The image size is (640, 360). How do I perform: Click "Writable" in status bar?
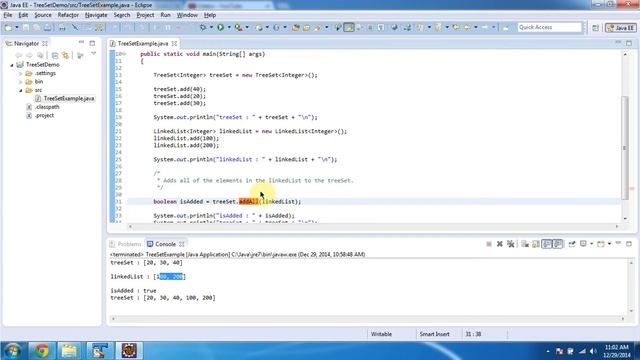click(x=381, y=334)
